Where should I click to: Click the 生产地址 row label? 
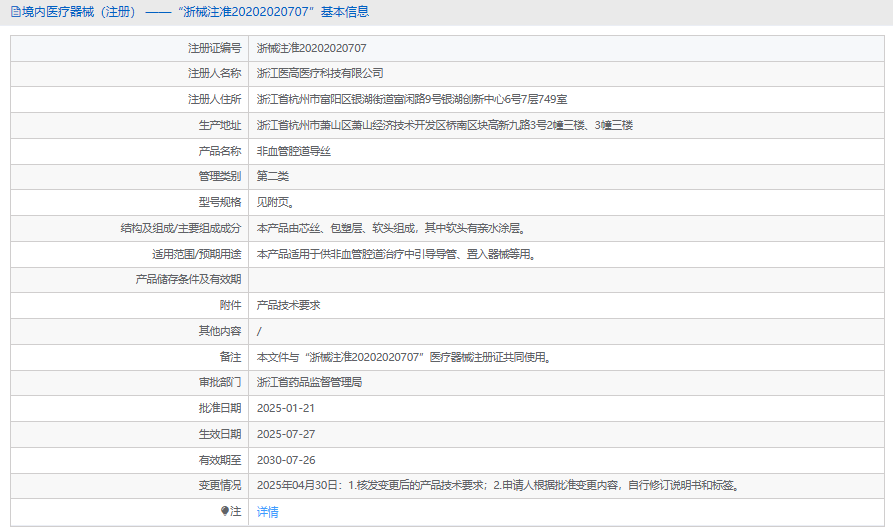pos(220,125)
